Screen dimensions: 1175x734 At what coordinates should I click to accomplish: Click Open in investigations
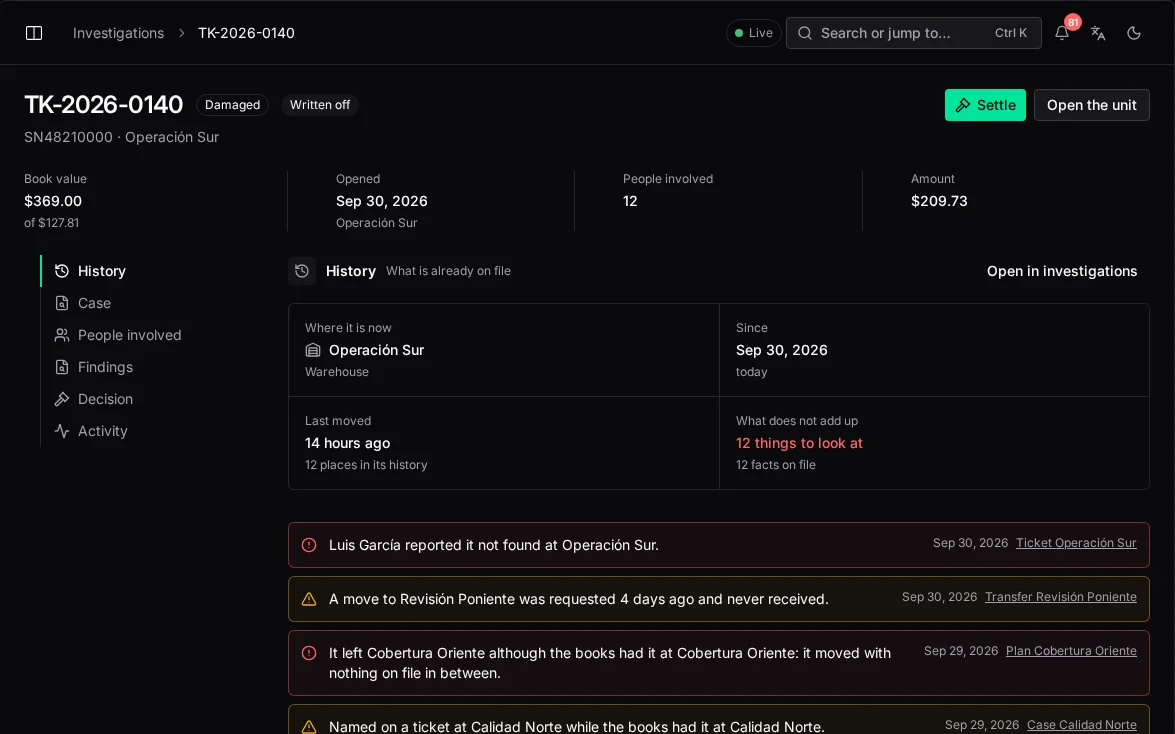[x=1062, y=271]
